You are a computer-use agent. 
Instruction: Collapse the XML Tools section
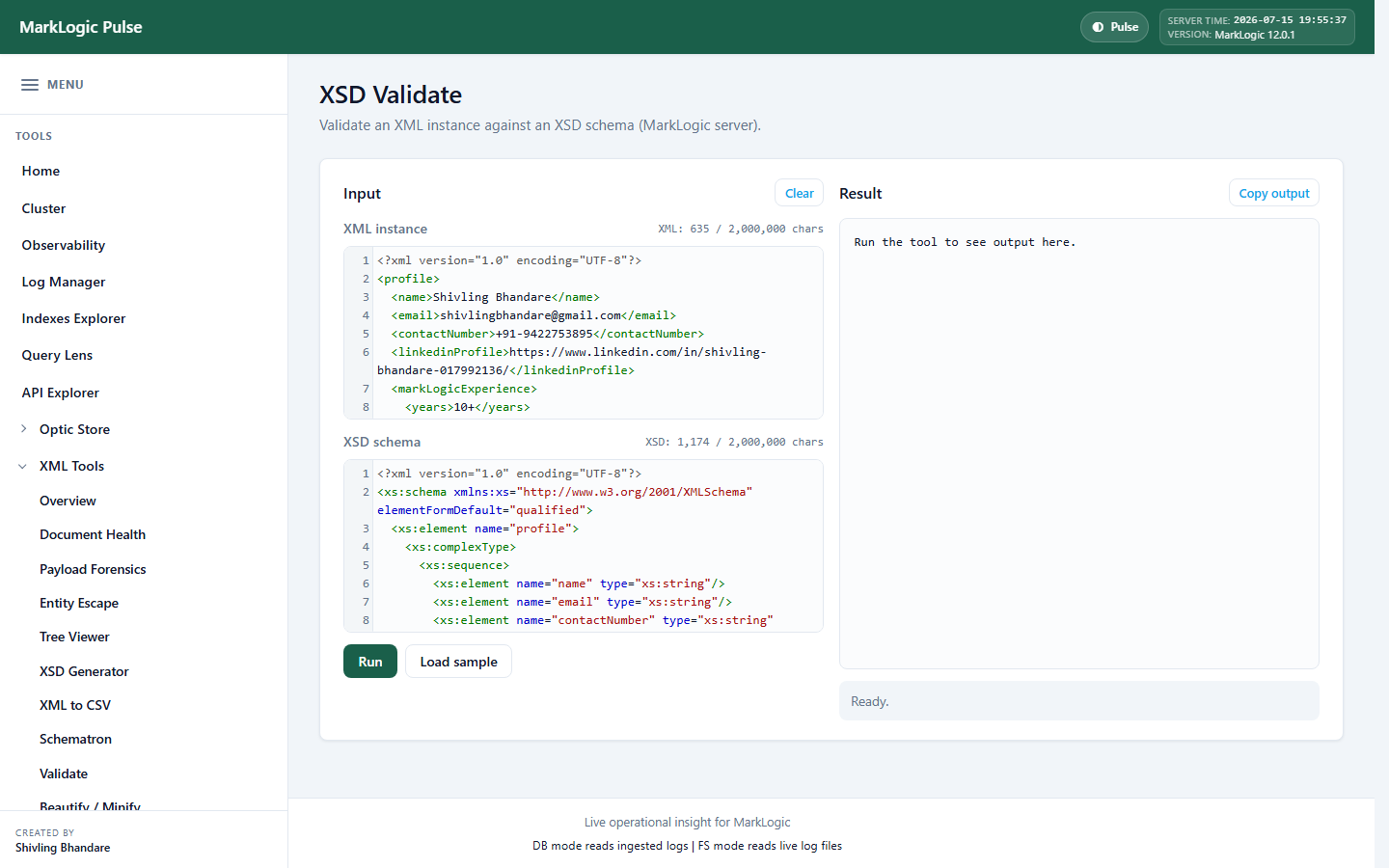23,466
